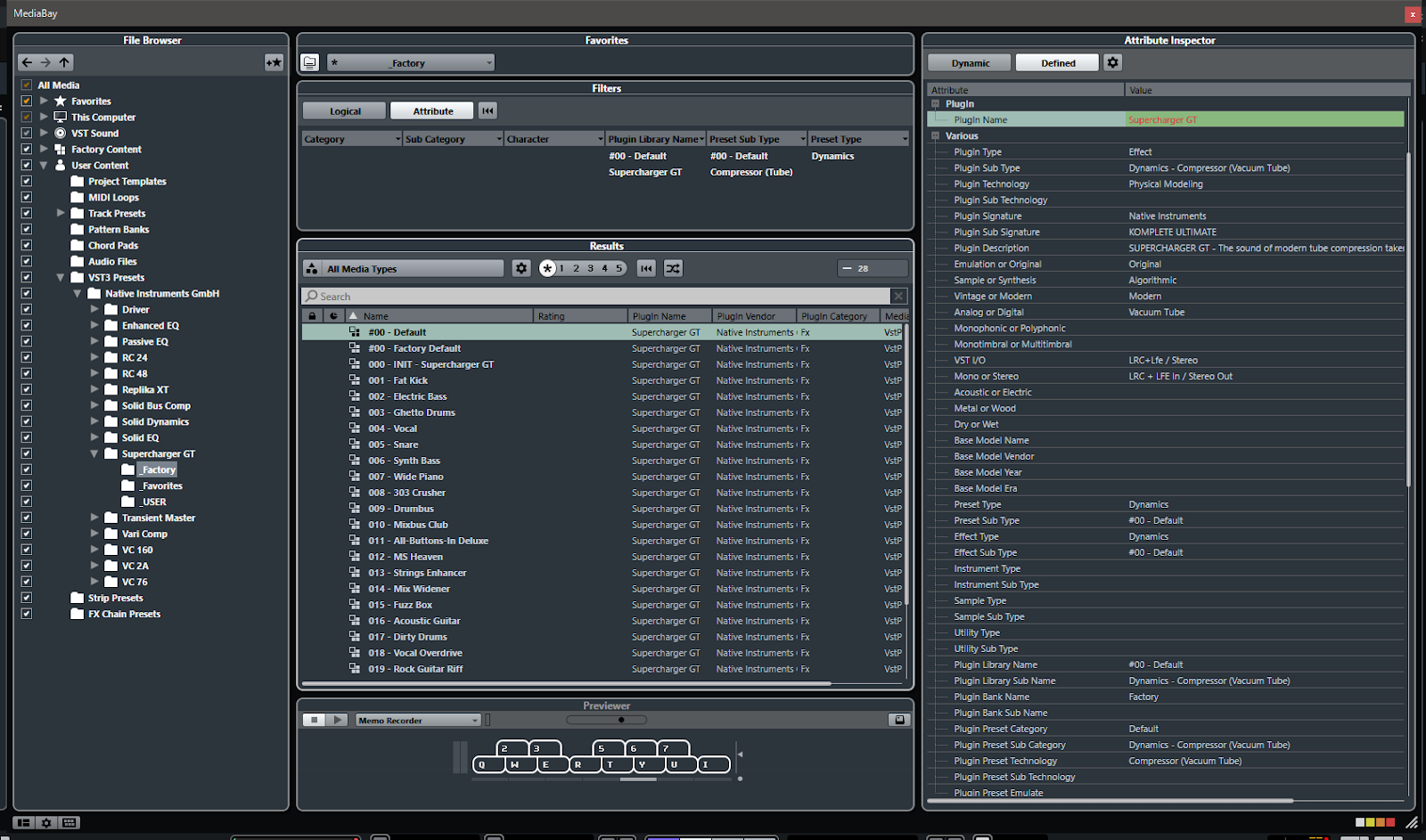The height and width of the screenshot is (840, 1426).
Task: Open Attribute Inspector settings gear
Action: 1112,62
